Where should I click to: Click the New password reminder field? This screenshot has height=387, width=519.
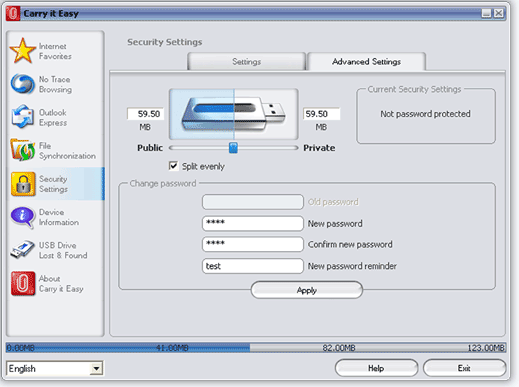coord(253,266)
